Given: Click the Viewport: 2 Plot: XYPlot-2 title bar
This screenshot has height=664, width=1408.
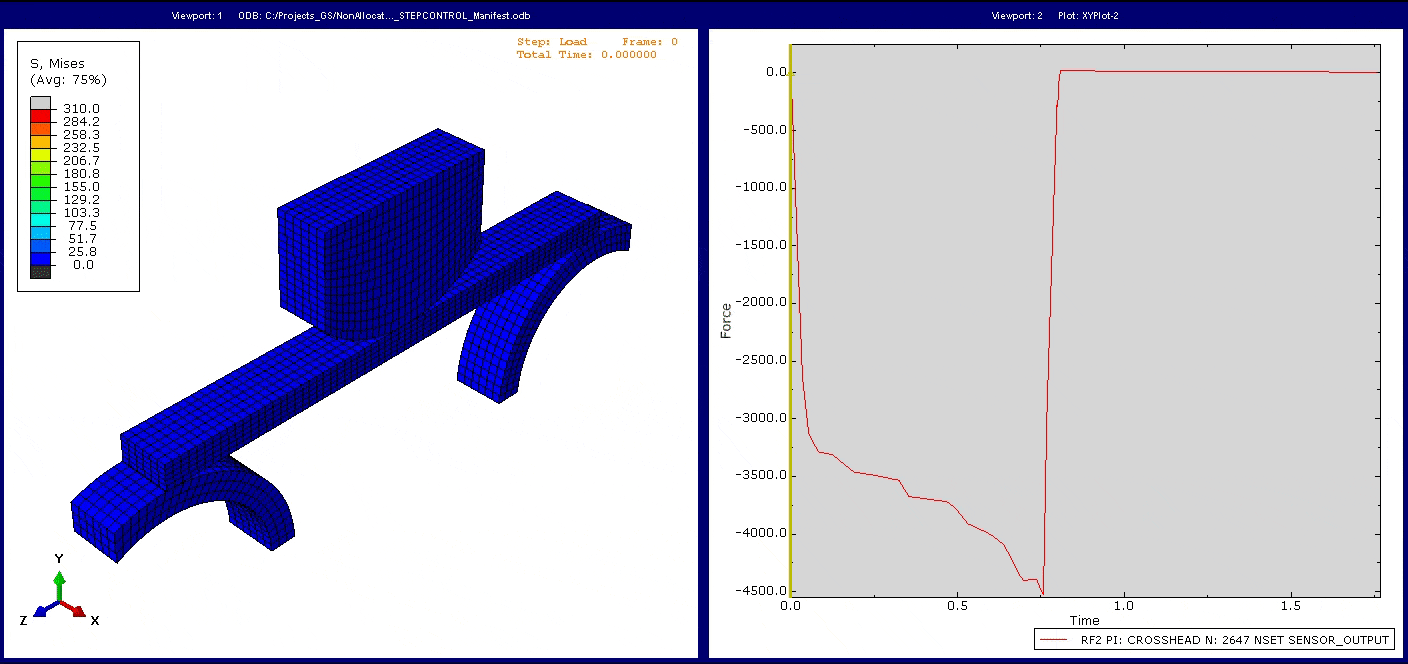Looking at the screenshot, I should [1054, 14].
